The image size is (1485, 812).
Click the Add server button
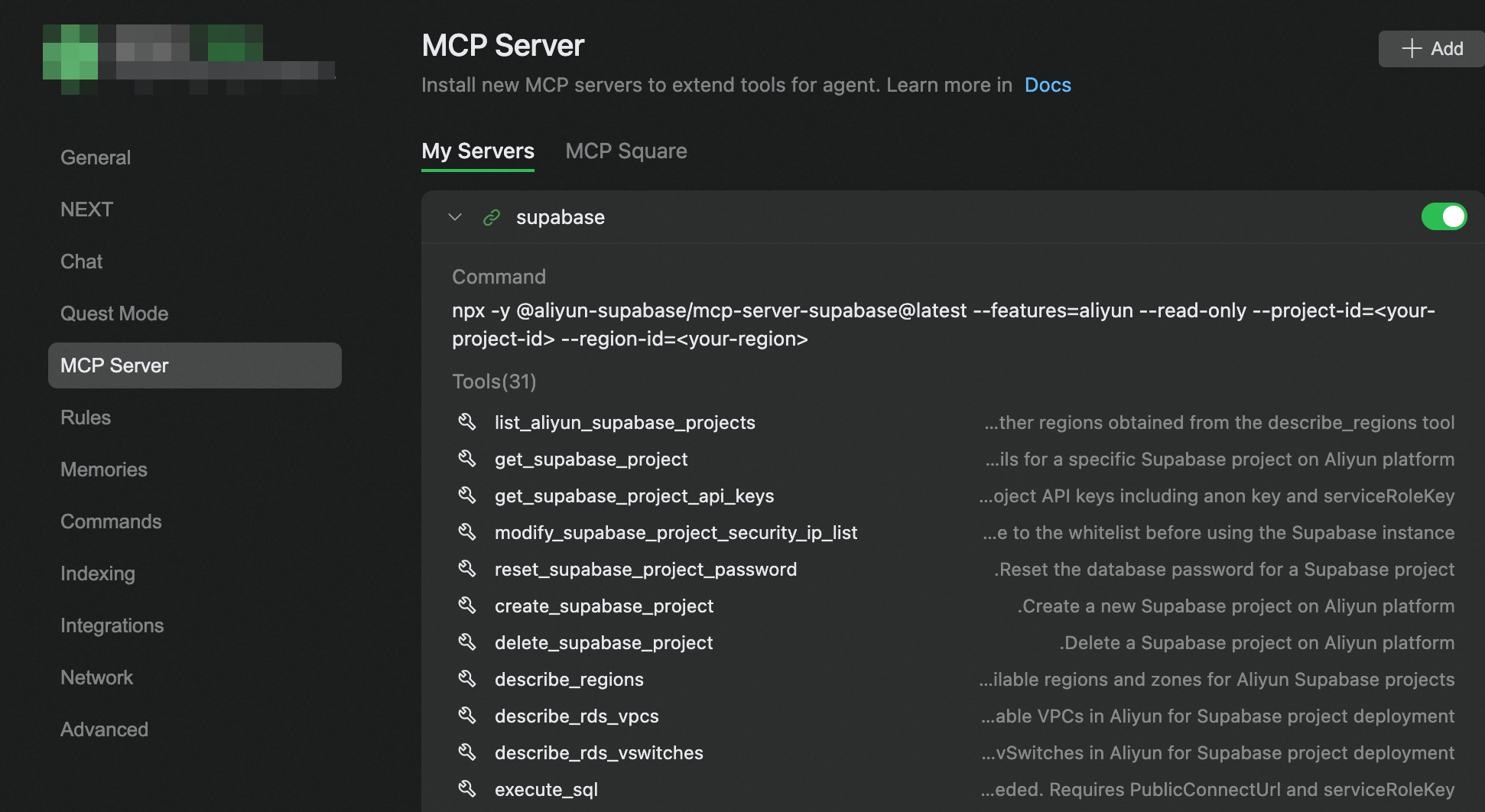coord(1431,49)
